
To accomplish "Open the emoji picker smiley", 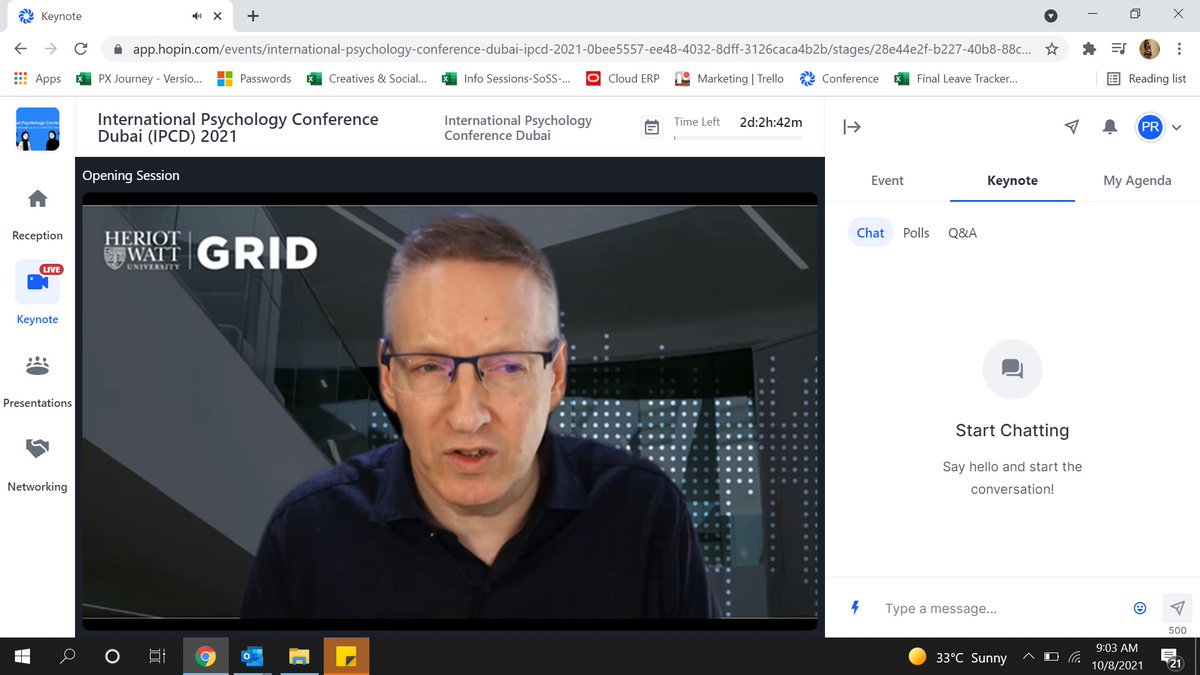I will [x=1140, y=608].
